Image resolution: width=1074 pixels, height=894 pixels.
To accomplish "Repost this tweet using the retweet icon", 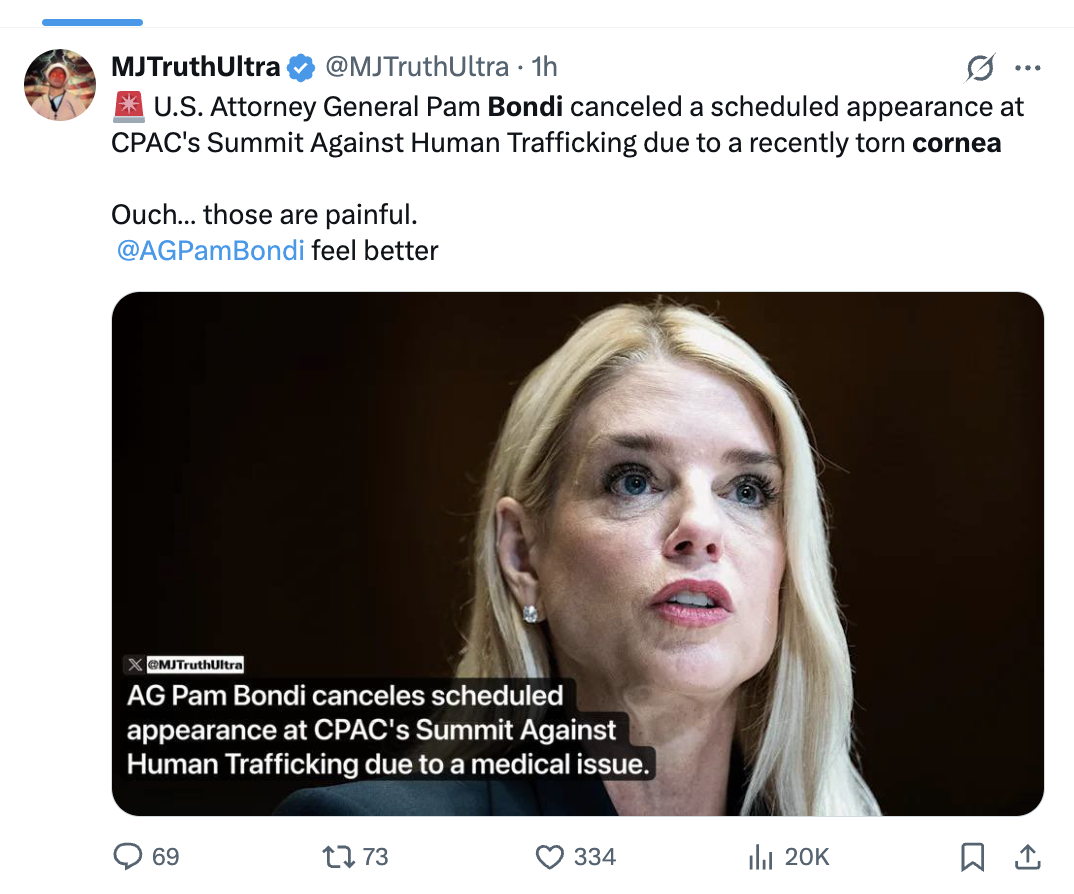I will [x=337, y=857].
